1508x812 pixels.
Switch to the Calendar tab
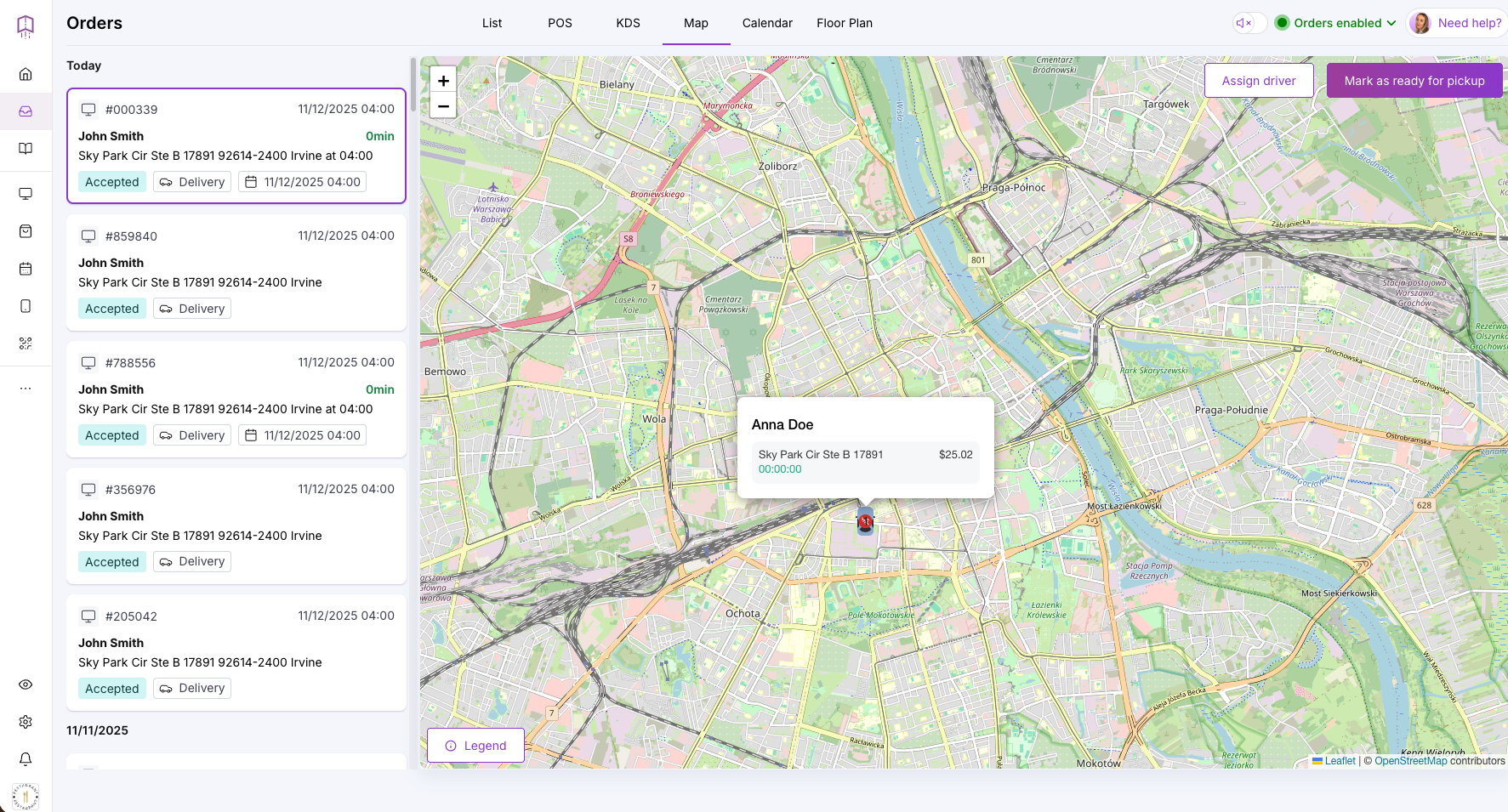point(767,23)
